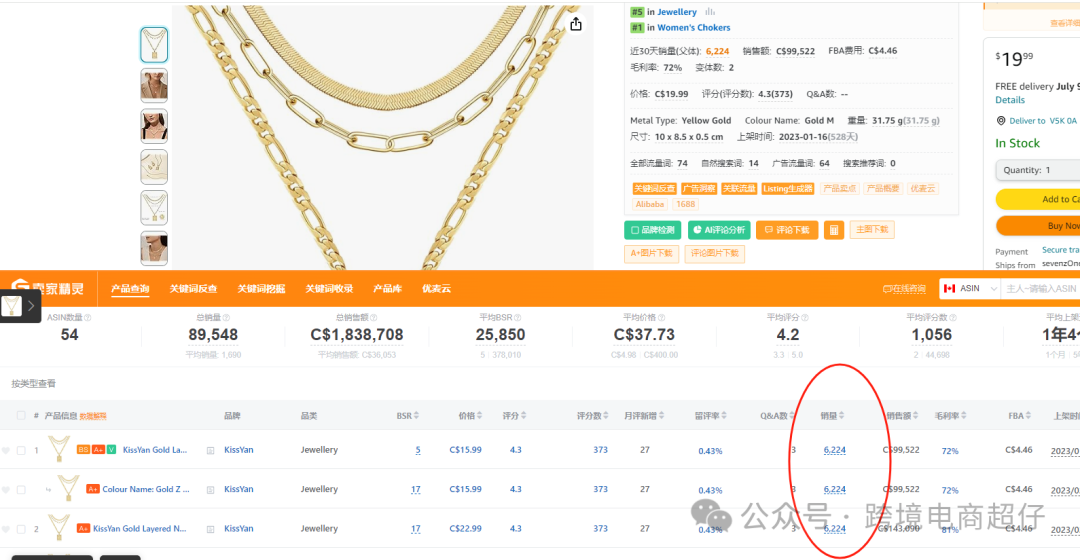Viewport: 1080px width, 560px height.
Task: Click the 品牌检测 green button
Action: click(x=652, y=230)
